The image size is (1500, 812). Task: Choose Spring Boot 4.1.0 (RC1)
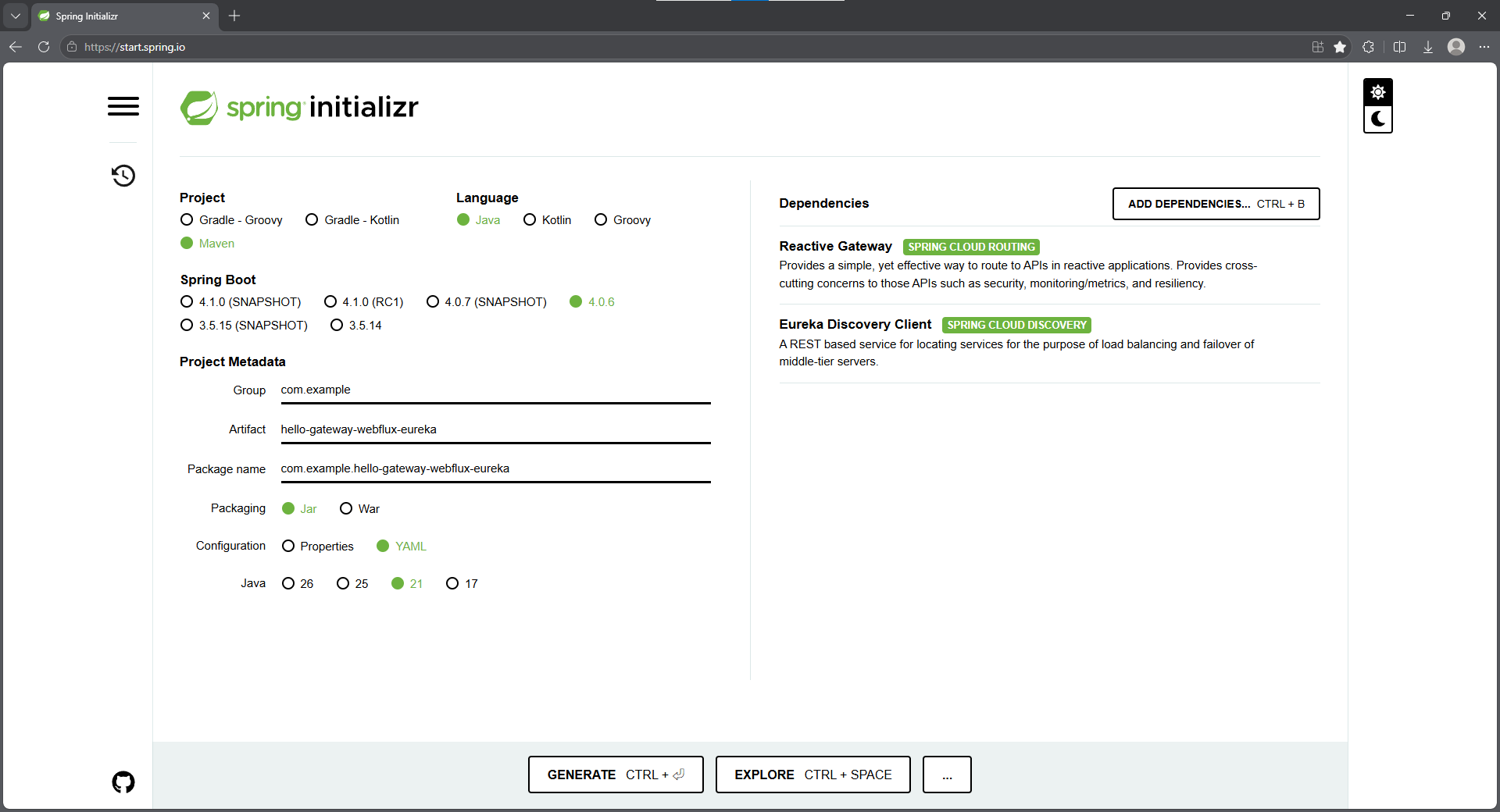tap(364, 302)
